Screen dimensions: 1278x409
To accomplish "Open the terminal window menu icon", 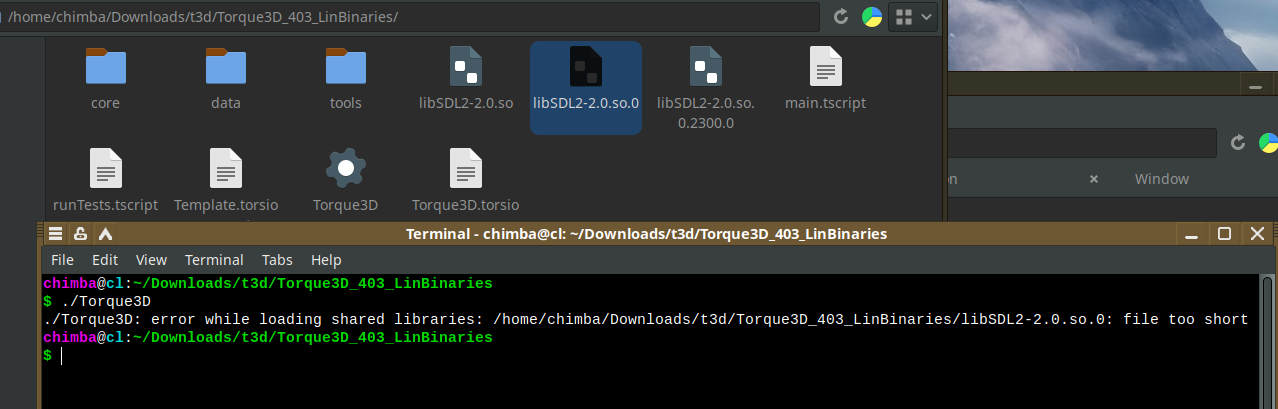I will click(57, 234).
